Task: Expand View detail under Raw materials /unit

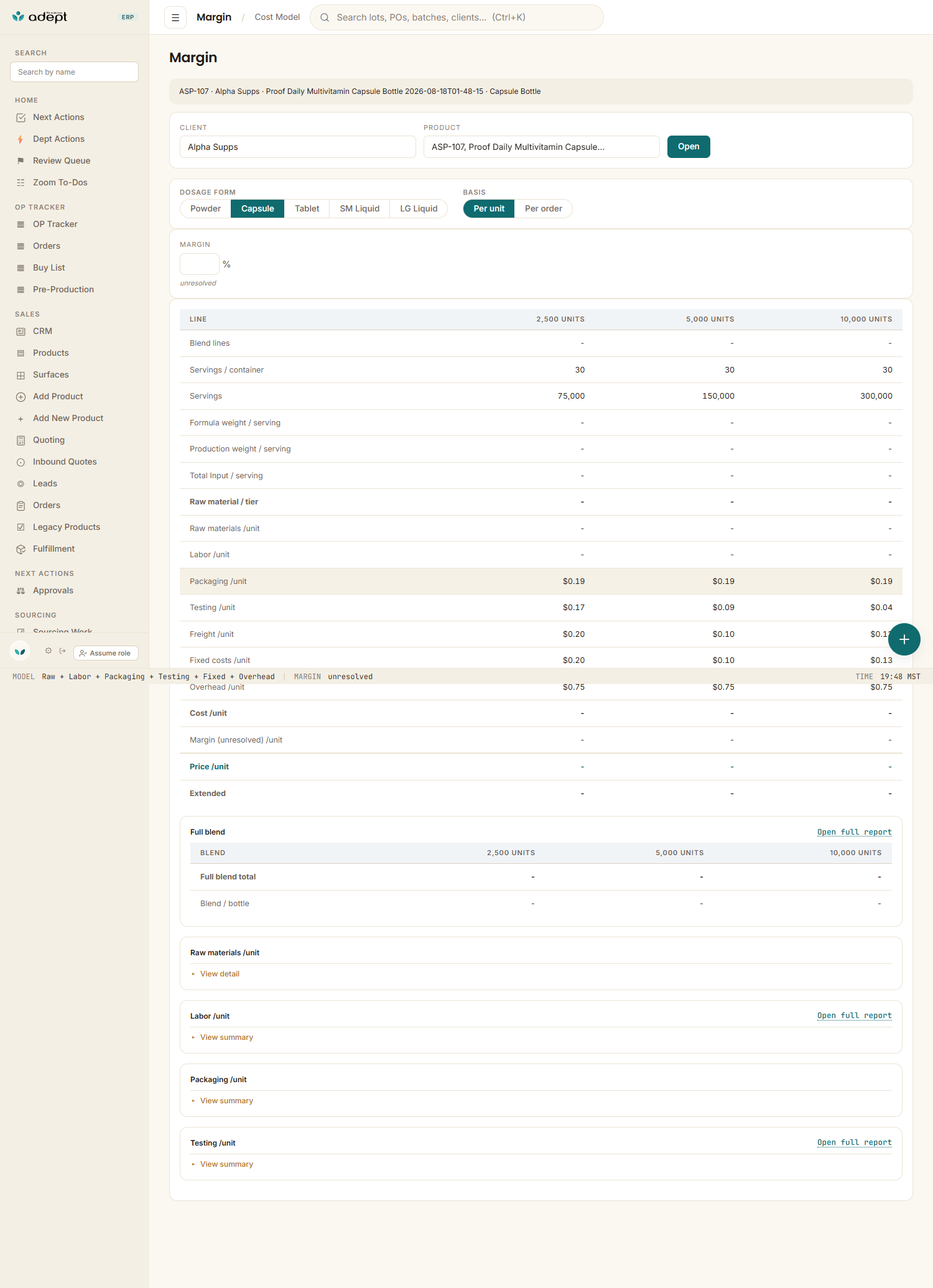Action: coord(220,974)
